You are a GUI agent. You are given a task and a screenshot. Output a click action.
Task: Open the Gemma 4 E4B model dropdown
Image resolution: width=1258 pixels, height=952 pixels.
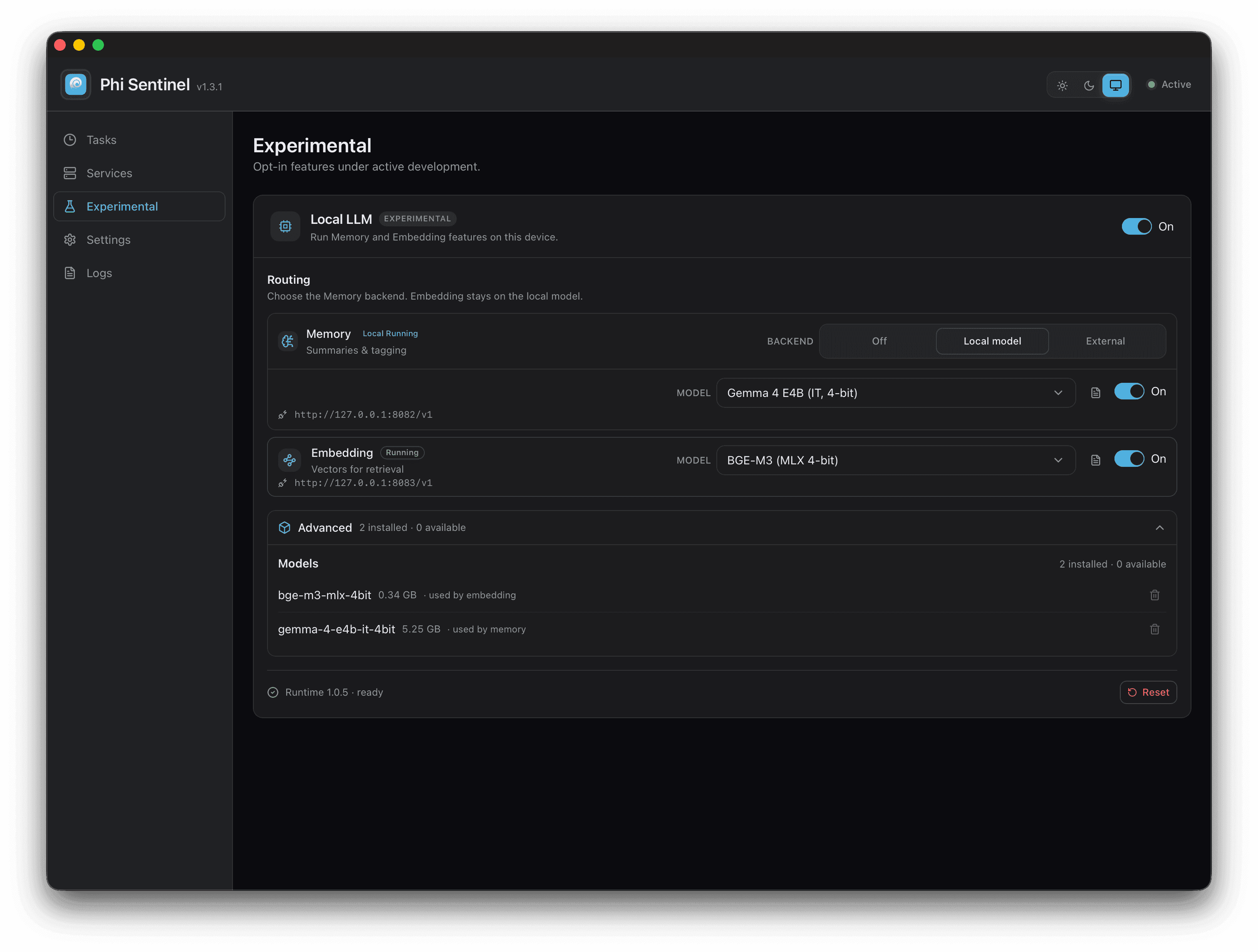pyautogui.click(x=896, y=393)
